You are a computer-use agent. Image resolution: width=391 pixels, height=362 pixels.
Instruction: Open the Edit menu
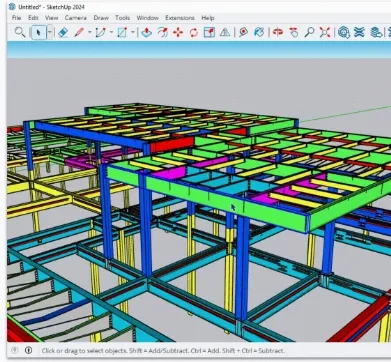point(33,18)
